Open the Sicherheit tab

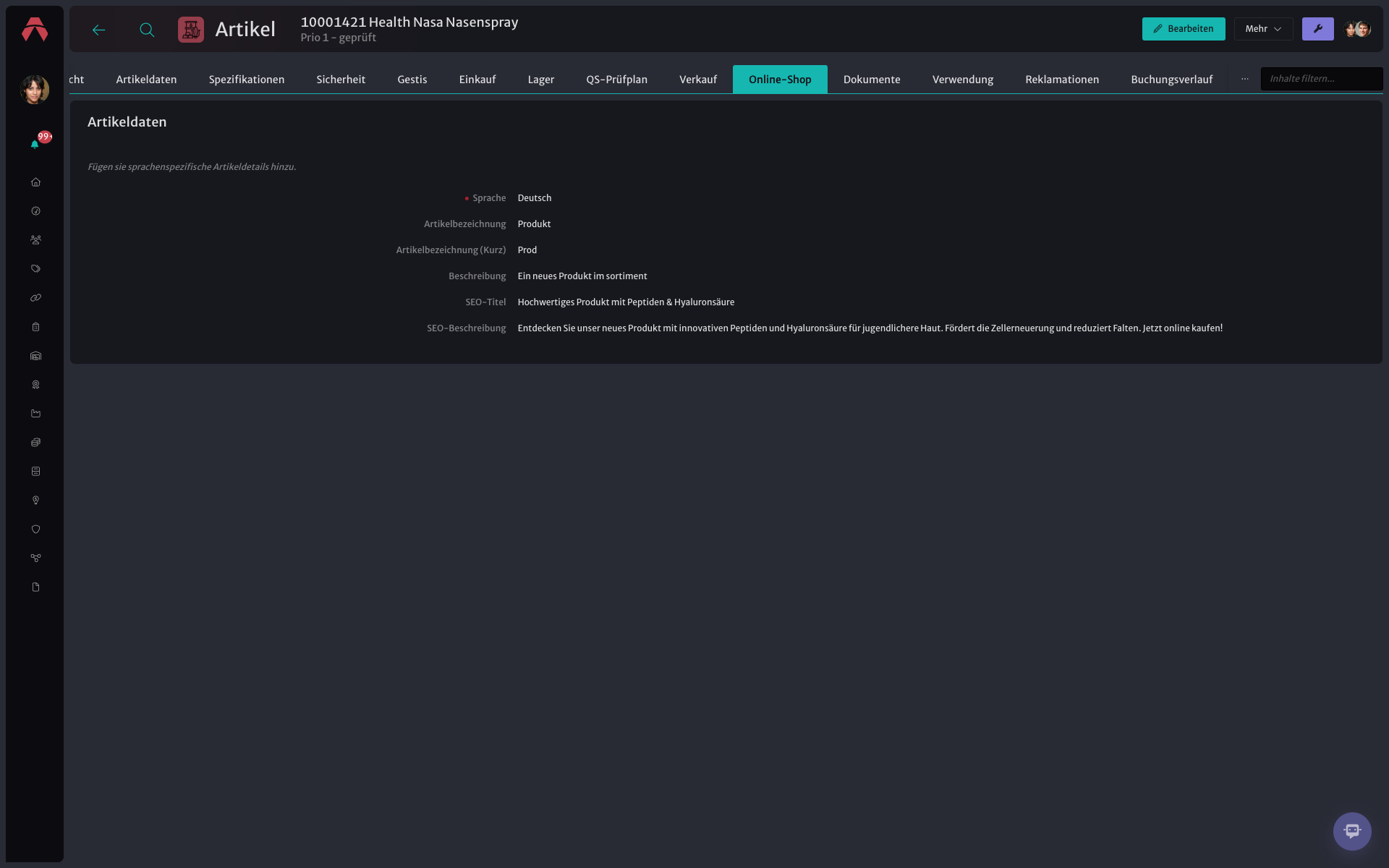(x=341, y=80)
